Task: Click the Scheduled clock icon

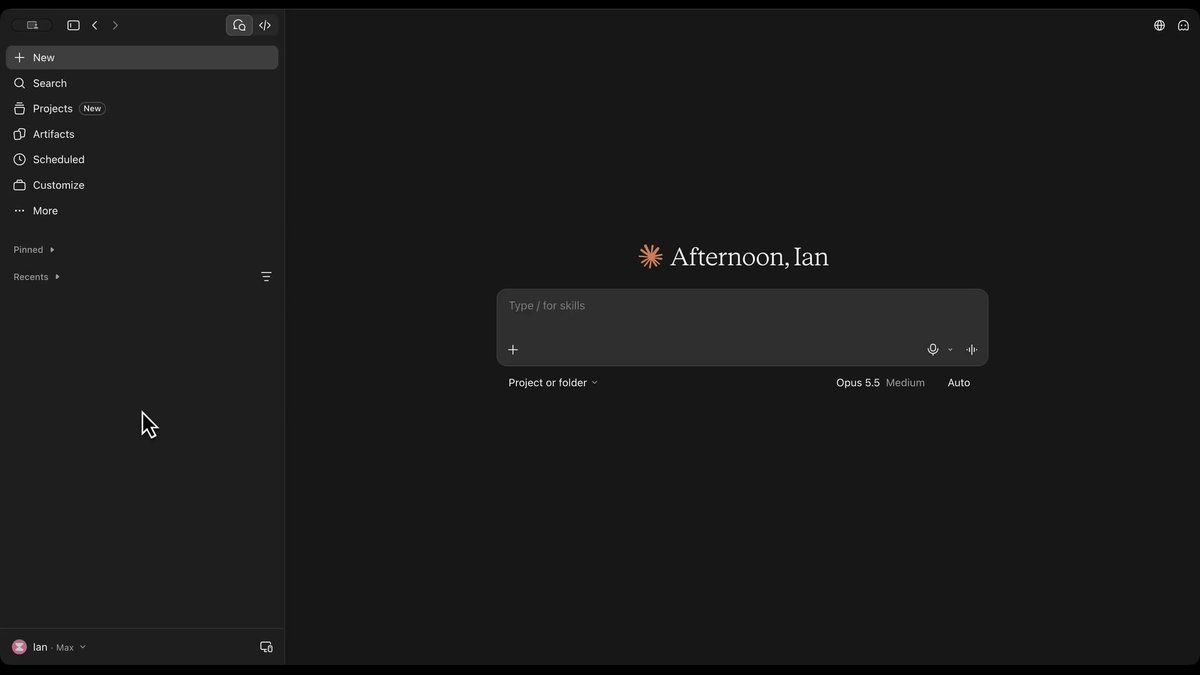Action: 19,160
